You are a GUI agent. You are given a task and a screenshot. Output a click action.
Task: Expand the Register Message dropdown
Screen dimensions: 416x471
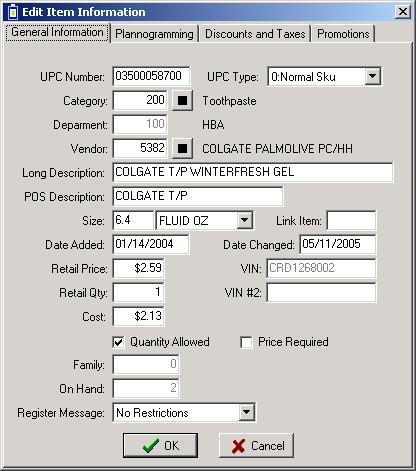(246, 412)
